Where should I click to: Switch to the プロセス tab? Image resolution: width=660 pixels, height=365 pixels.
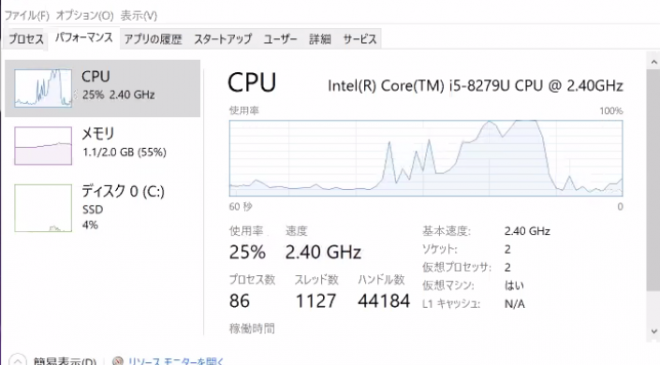(26, 39)
